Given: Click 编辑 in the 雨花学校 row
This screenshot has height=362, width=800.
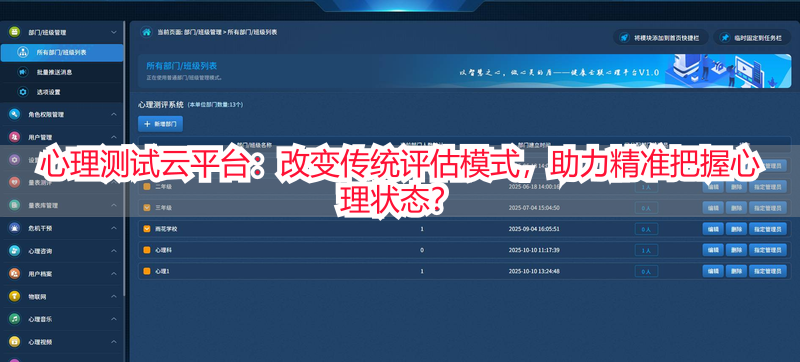Looking at the screenshot, I should coord(713,229).
